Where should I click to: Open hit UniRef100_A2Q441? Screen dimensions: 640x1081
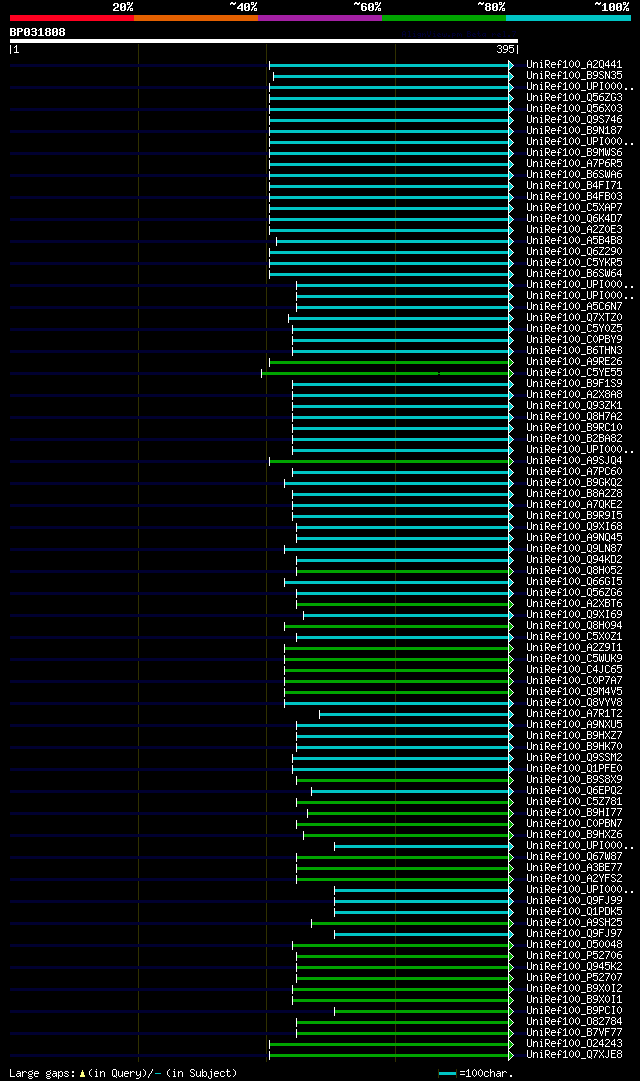pos(574,64)
